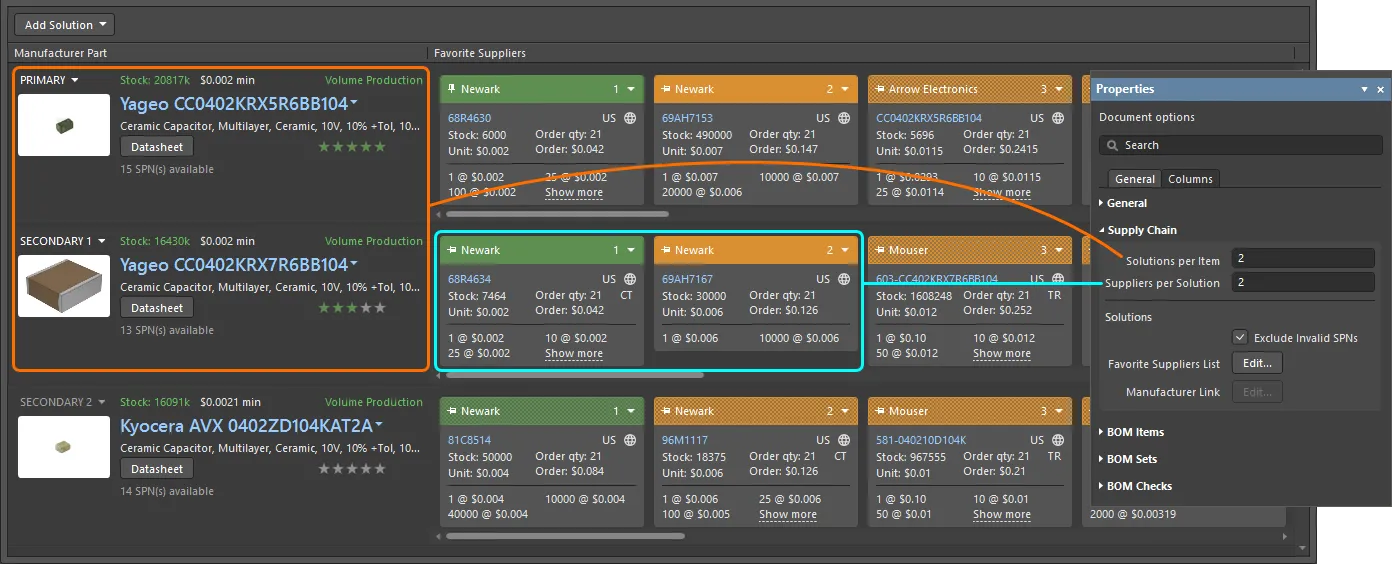1392x564 pixels.
Task: Click the pin icon on the SECONDARY 1 Mouser card
Action: click(x=880, y=250)
